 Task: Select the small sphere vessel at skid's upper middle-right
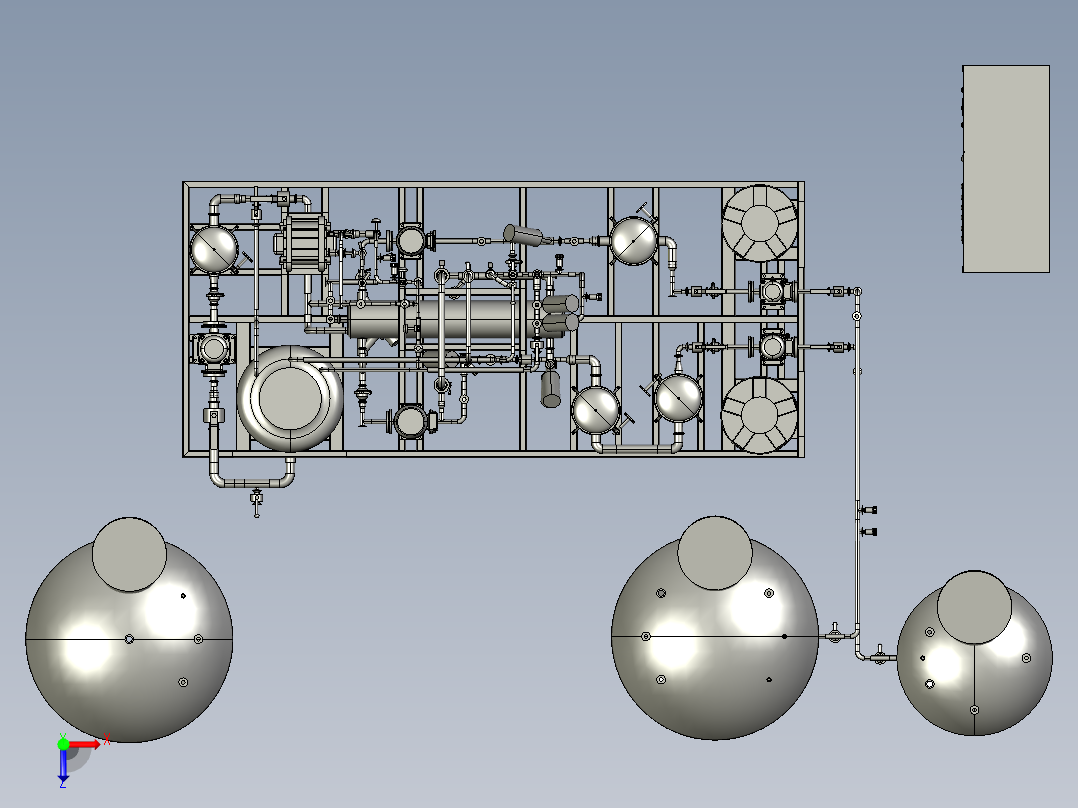[634, 241]
